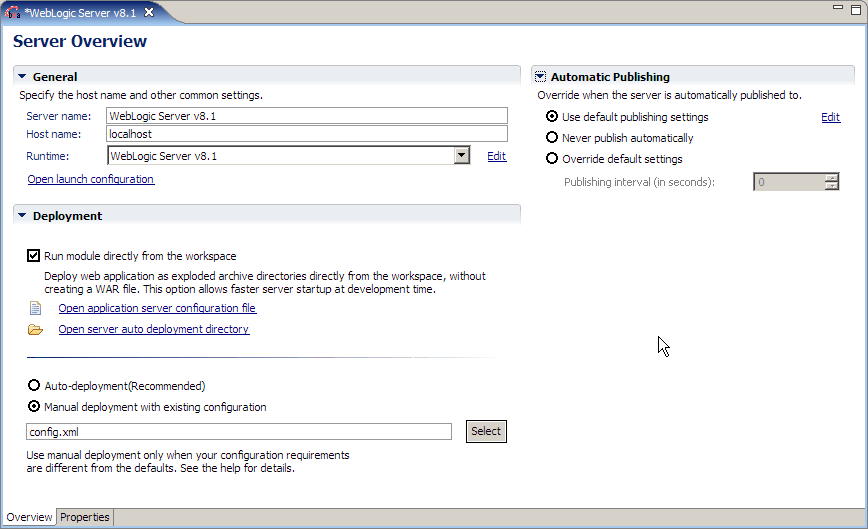Increase publishing interval with up arrow
Image resolution: width=868 pixels, height=529 pixels.
point(831,178)
